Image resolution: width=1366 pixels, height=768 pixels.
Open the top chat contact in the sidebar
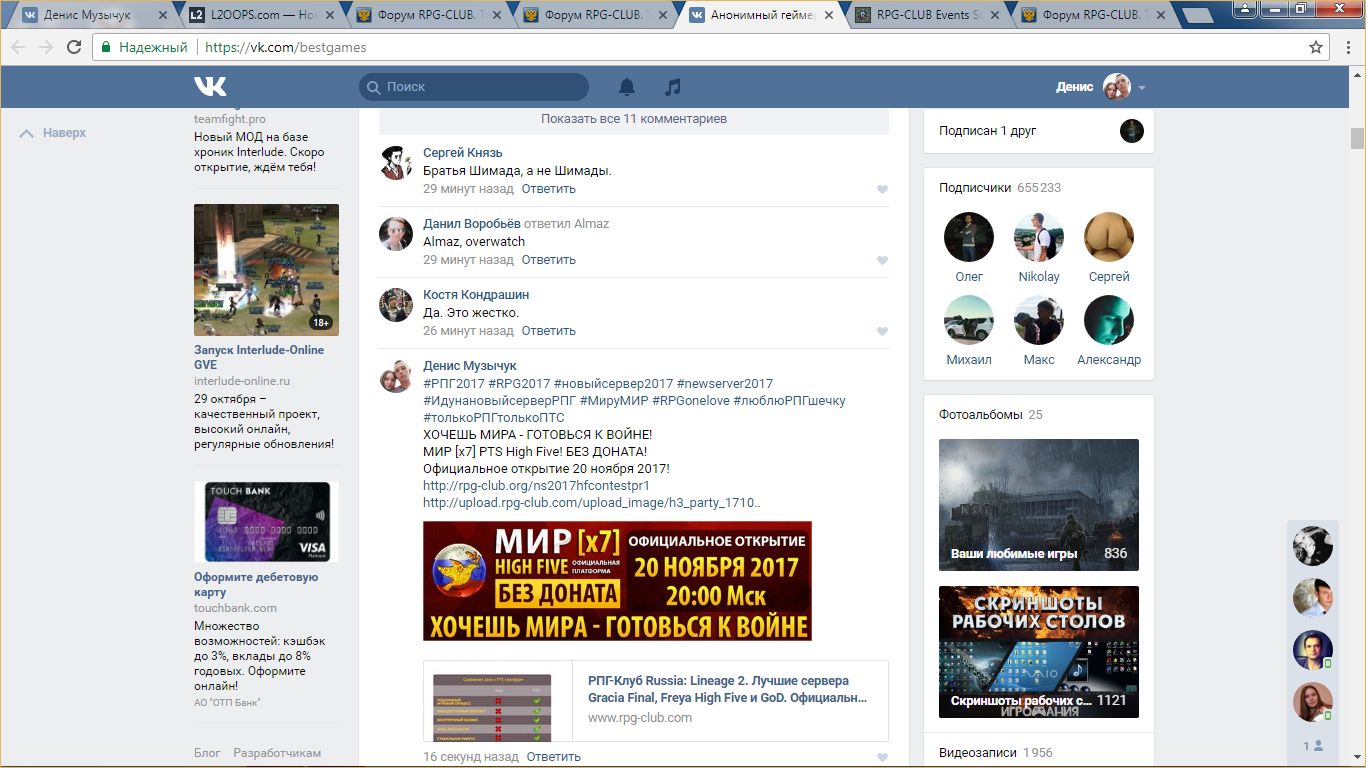coord(1313,546)
